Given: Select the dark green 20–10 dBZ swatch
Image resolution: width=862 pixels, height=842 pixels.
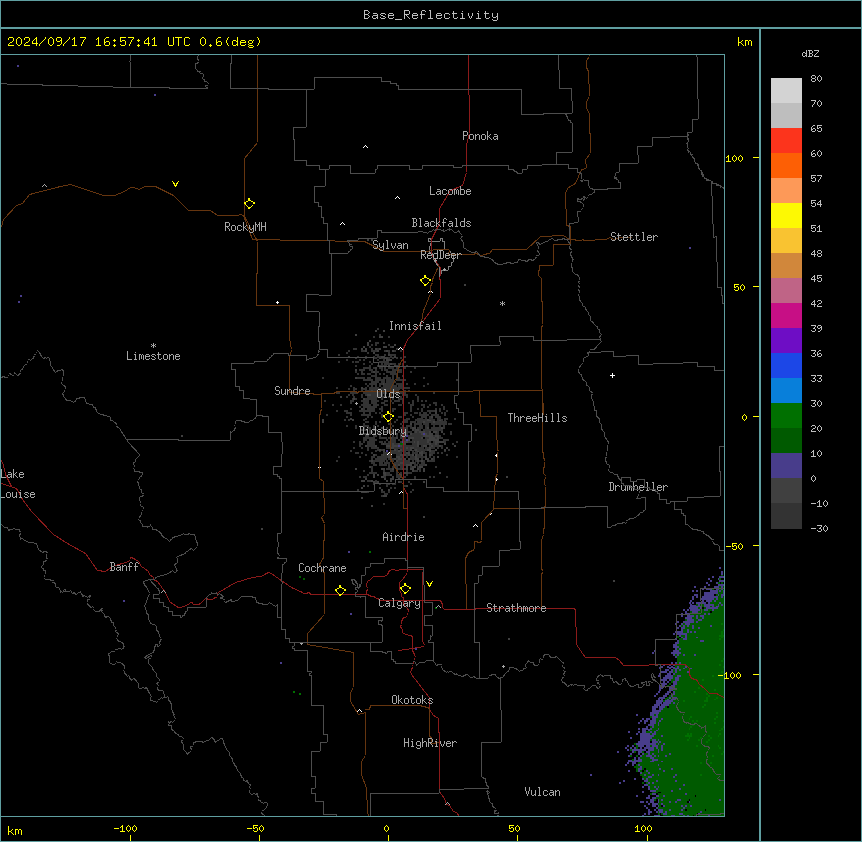Looking at the screenshot, I should pyautogui.click(x=786, y=441).
